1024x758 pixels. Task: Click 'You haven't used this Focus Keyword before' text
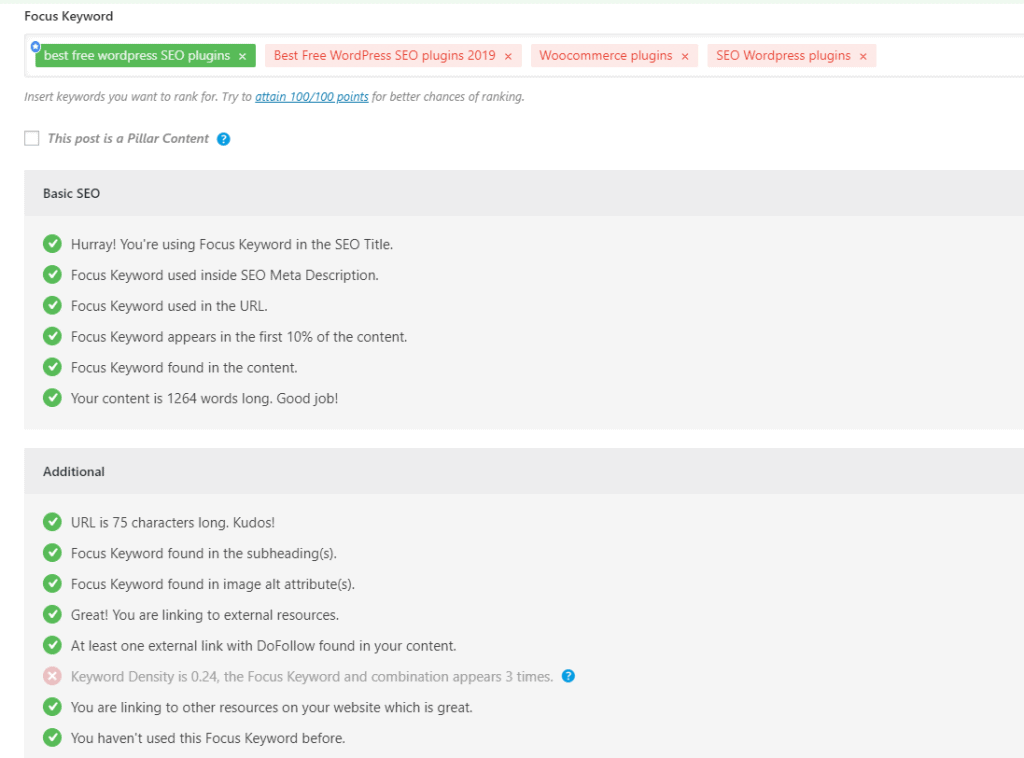click(x=208, y=738)
